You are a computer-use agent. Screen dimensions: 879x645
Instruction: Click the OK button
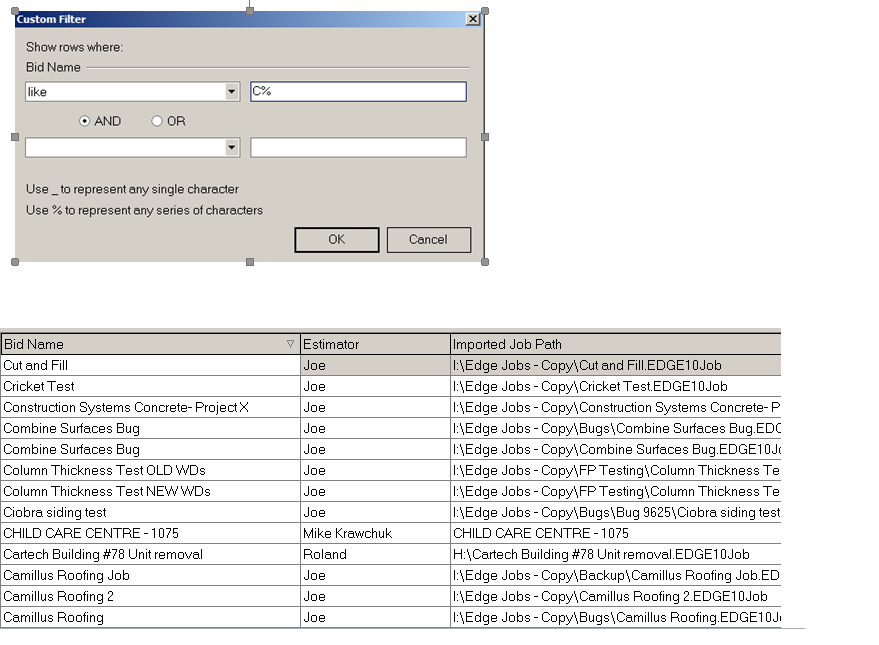pyautogui.click(x=336, y=240)
